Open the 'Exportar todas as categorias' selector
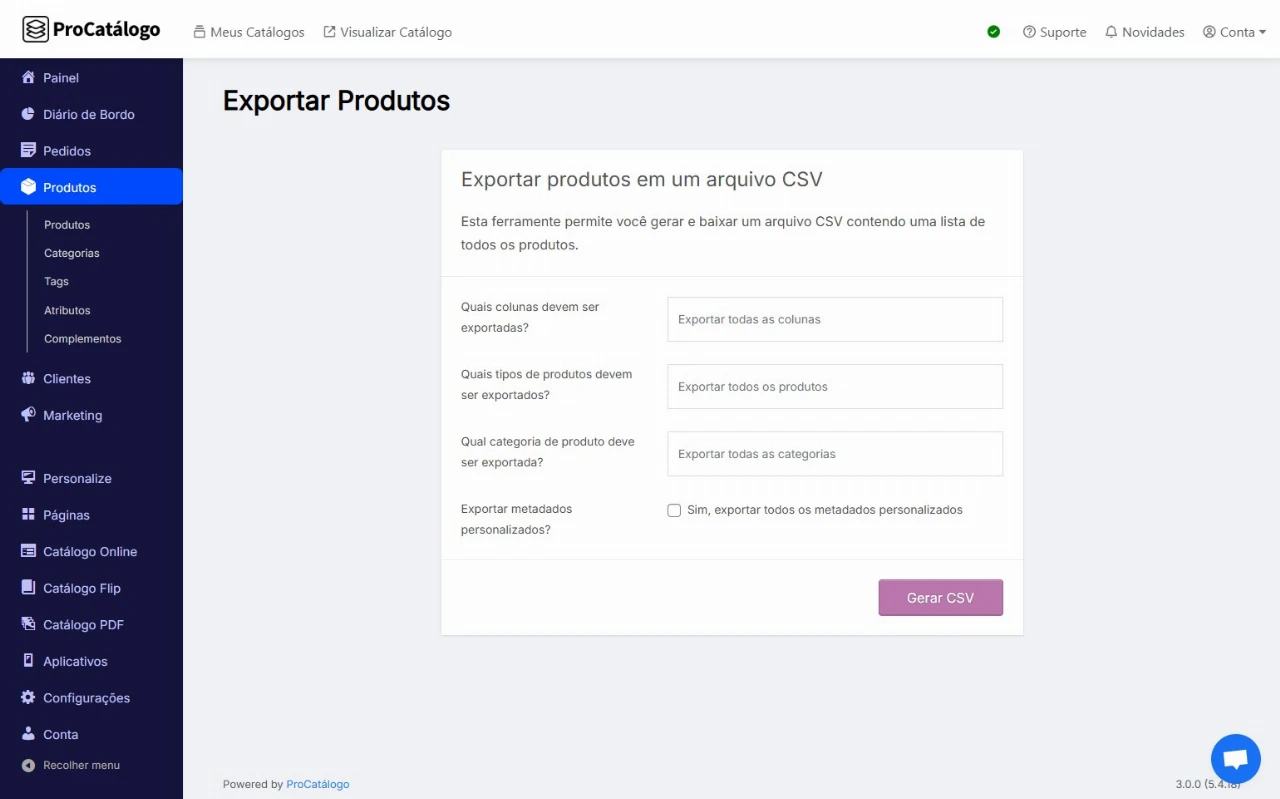Screen dimensions: 1280x799 834,453
